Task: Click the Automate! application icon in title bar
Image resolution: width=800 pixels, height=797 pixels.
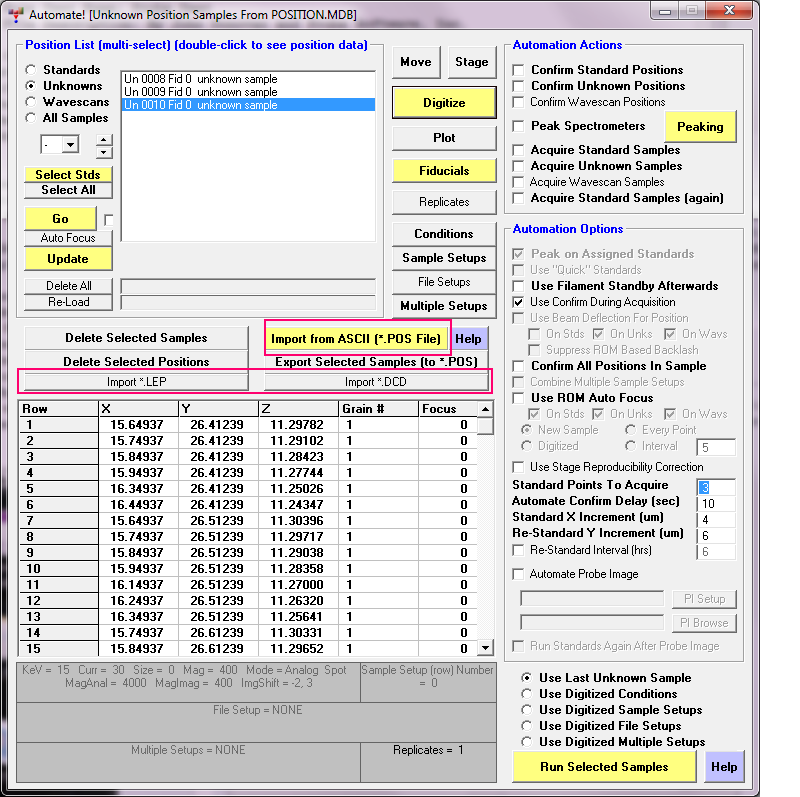Action: (x=14, y=14)
